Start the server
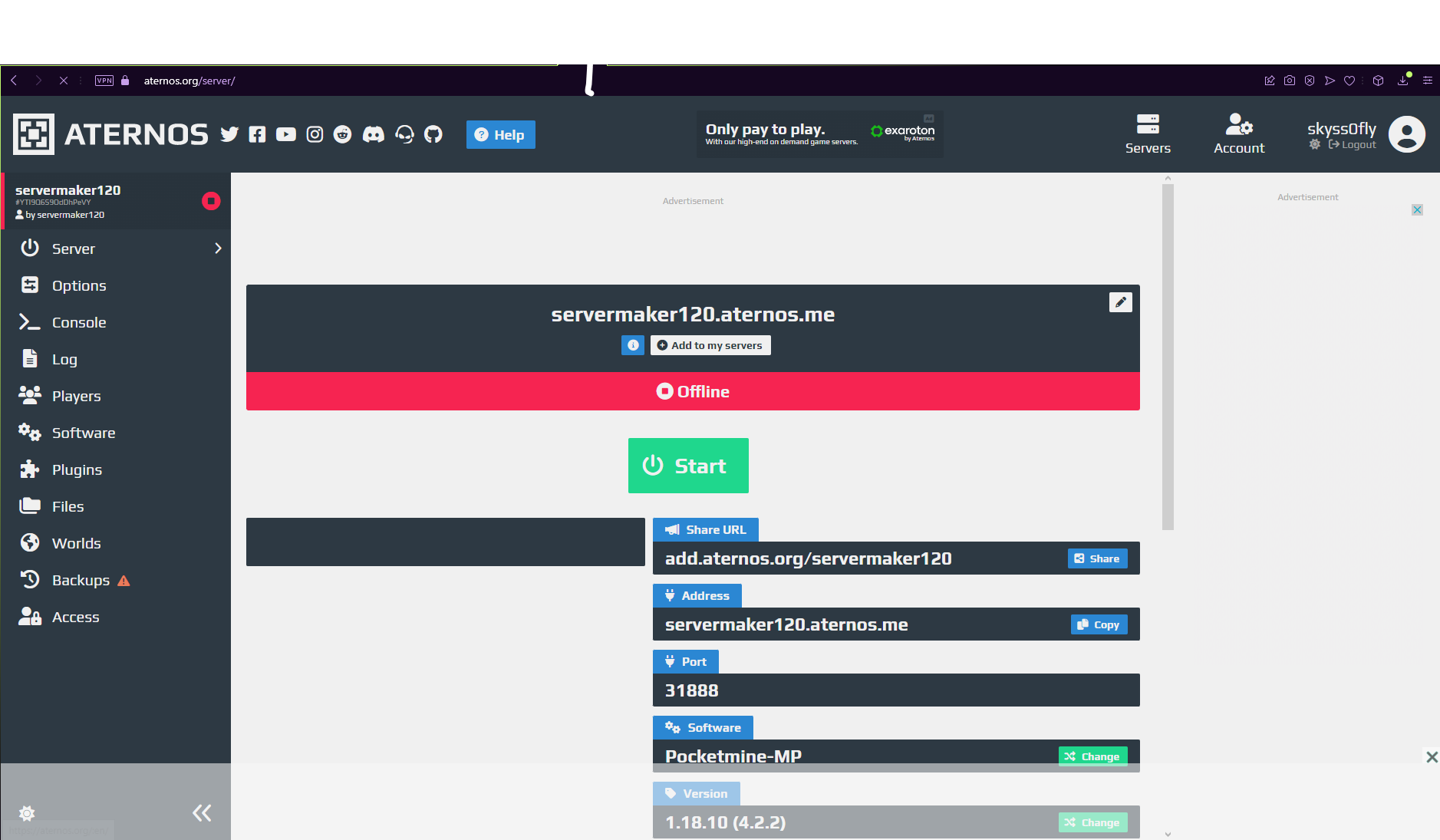The image size is (1440, 840). [x=688, y=466]
